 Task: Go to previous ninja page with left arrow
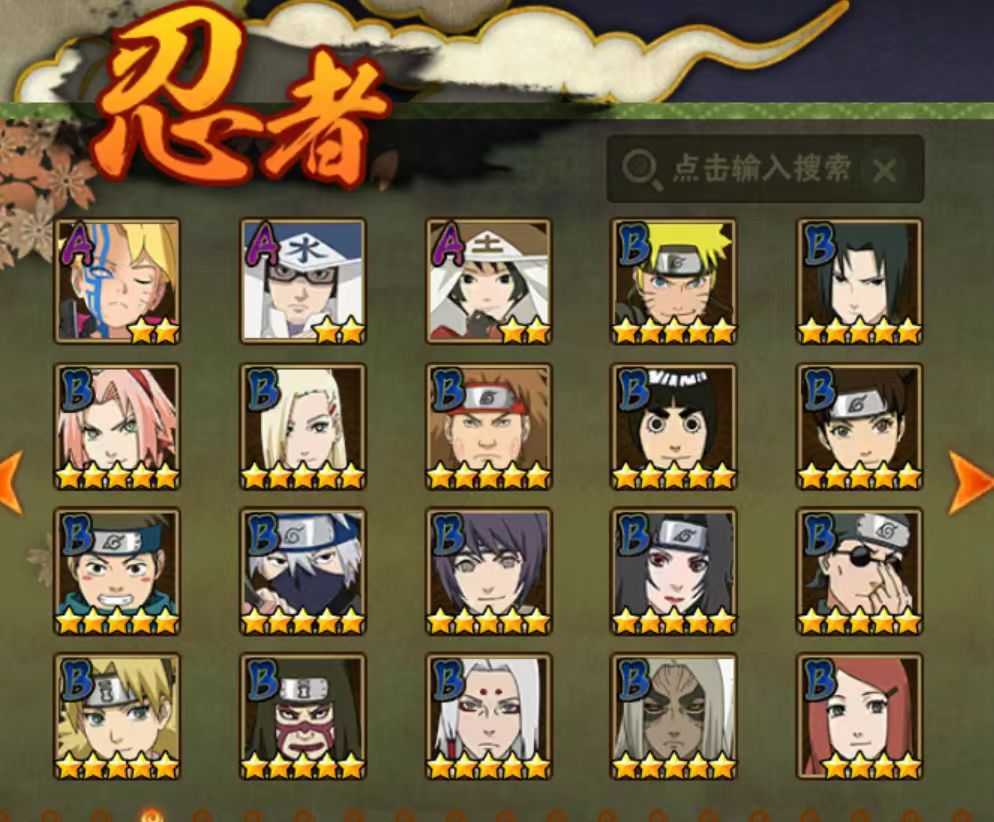click(11, 482)
